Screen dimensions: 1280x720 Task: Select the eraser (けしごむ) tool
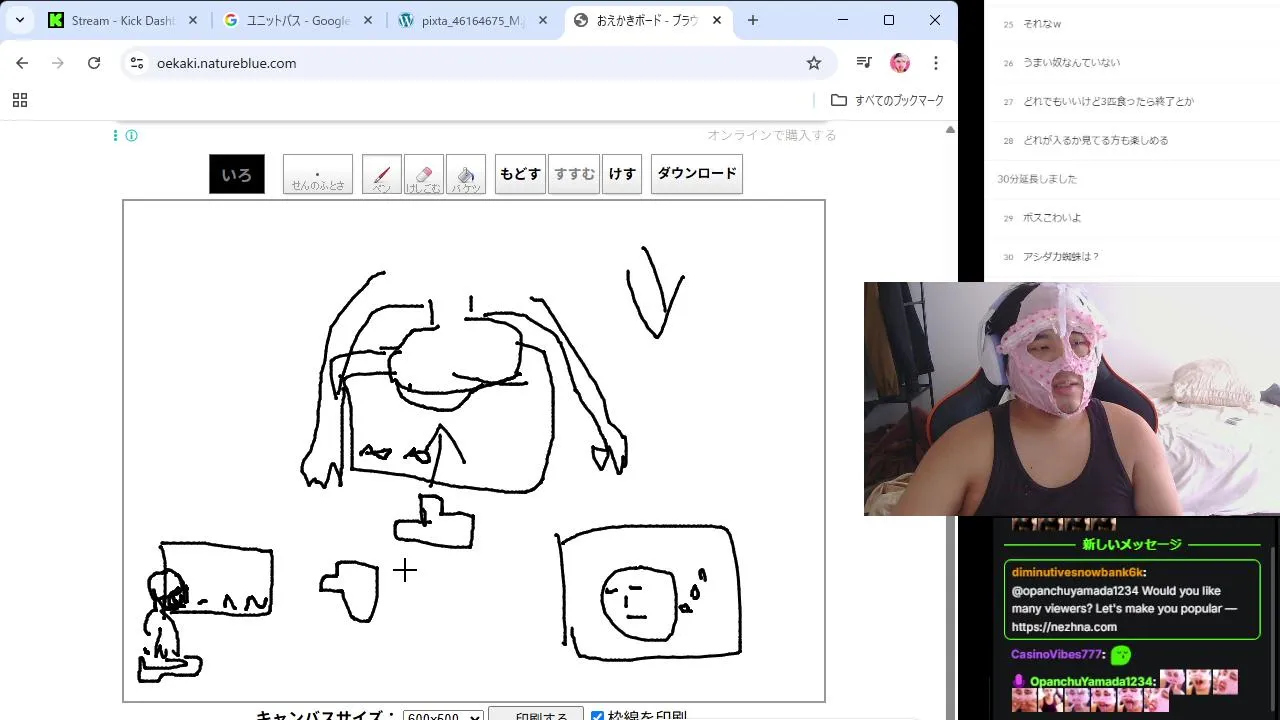pyautogui.click(x=423, y=174)
